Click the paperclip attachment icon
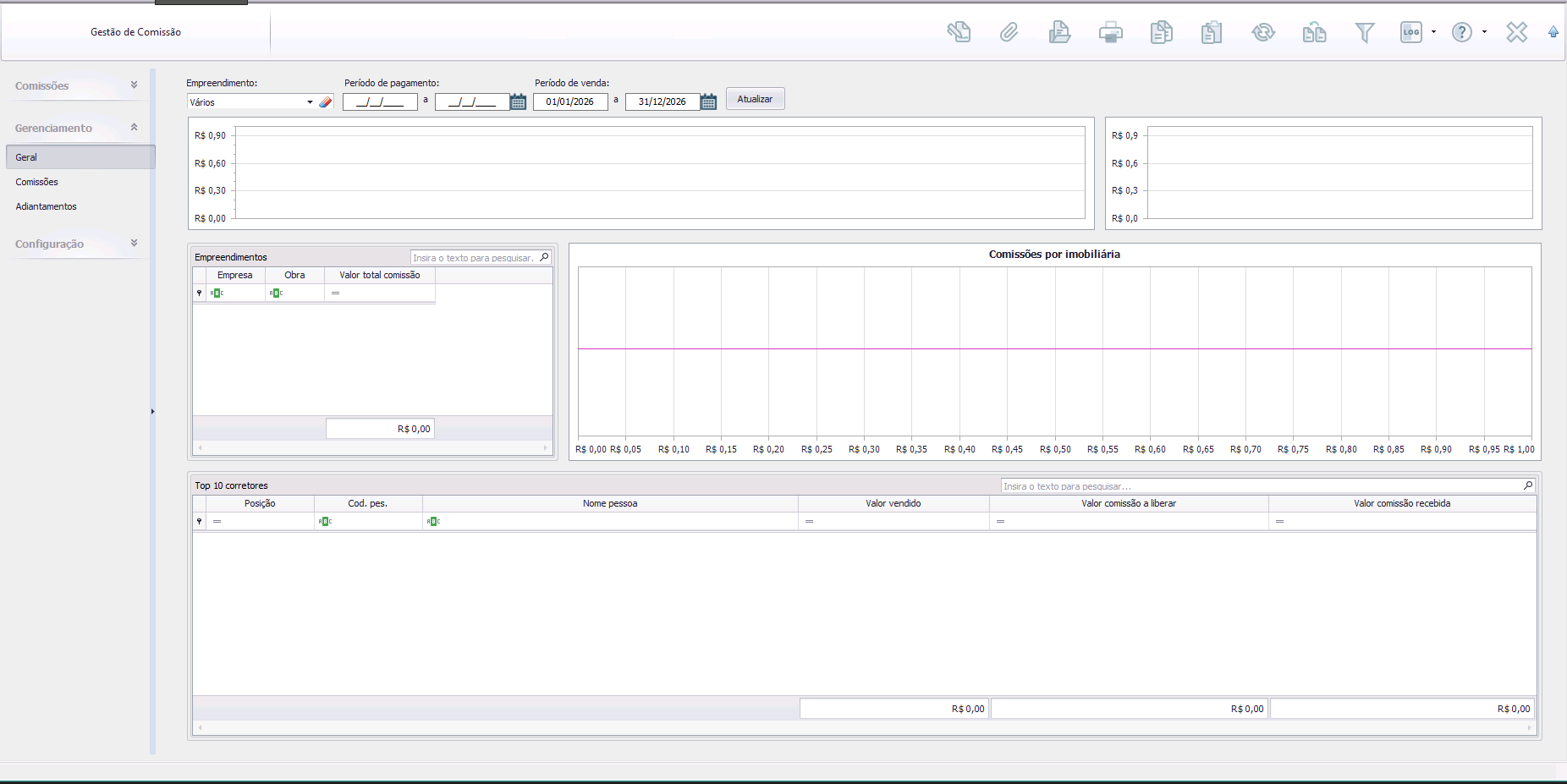1567x784 pixels. pos(1009,33)
